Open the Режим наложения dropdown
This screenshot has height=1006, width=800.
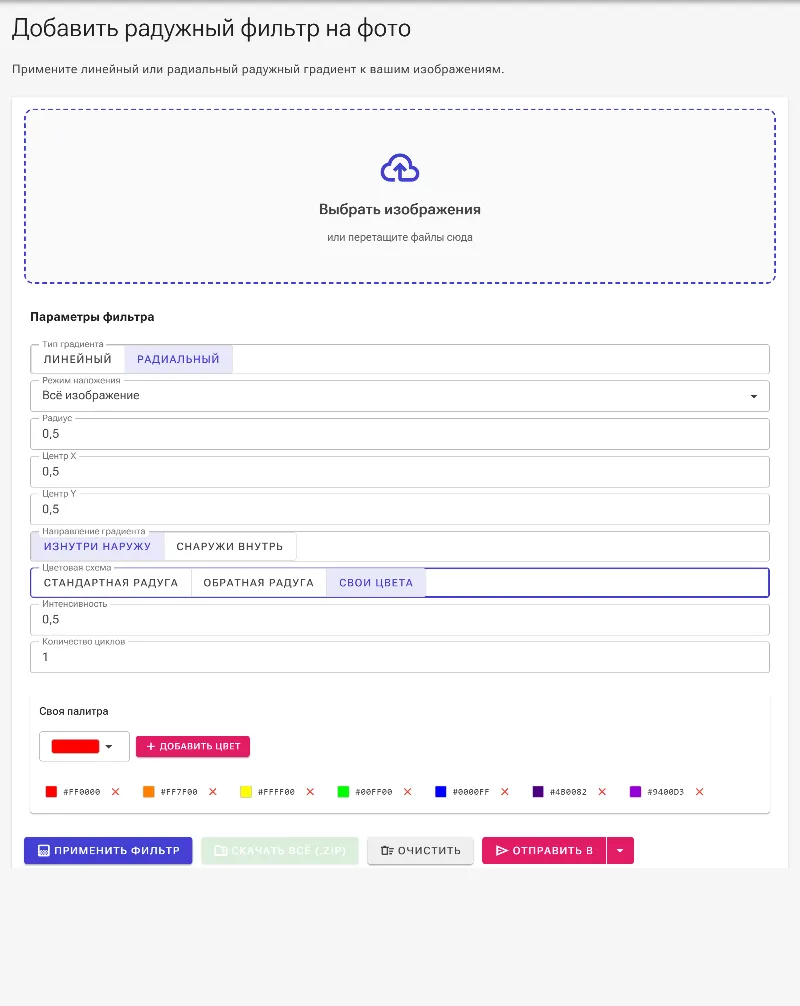pos(400,396)
